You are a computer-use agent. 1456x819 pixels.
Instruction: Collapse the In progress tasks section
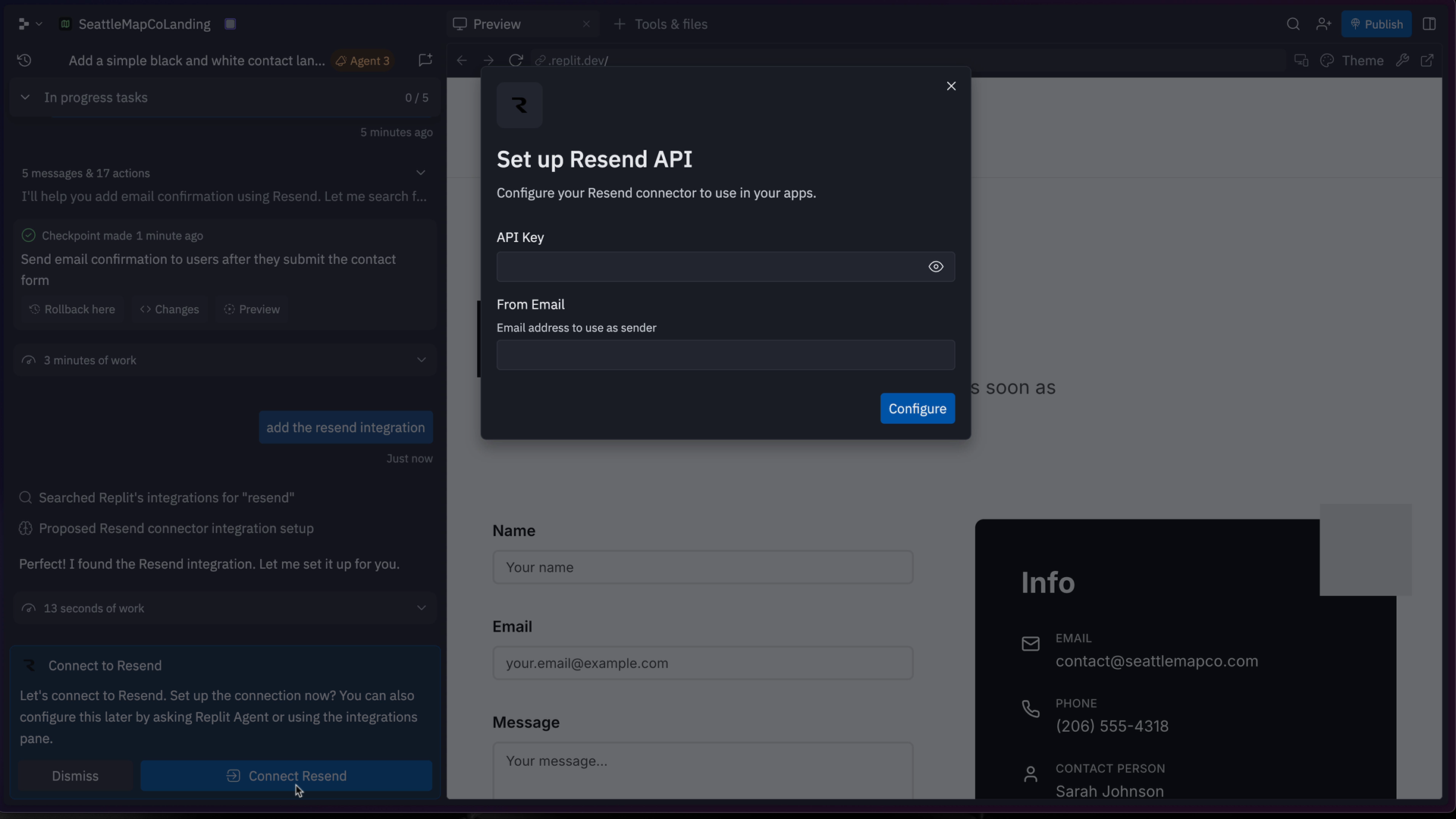[x=25, y=98]
